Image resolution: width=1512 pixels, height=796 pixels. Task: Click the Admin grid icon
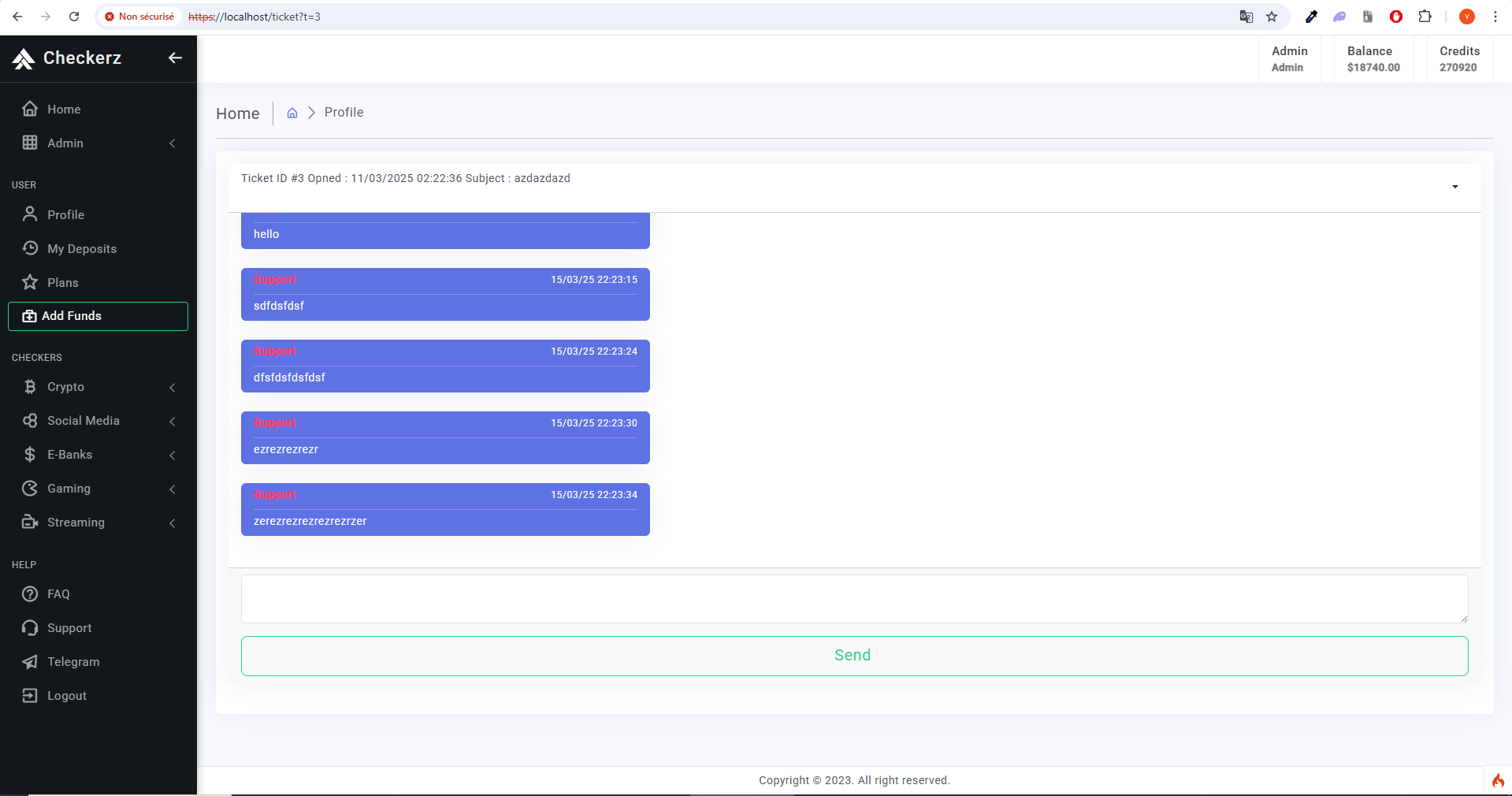pos(30,143)
